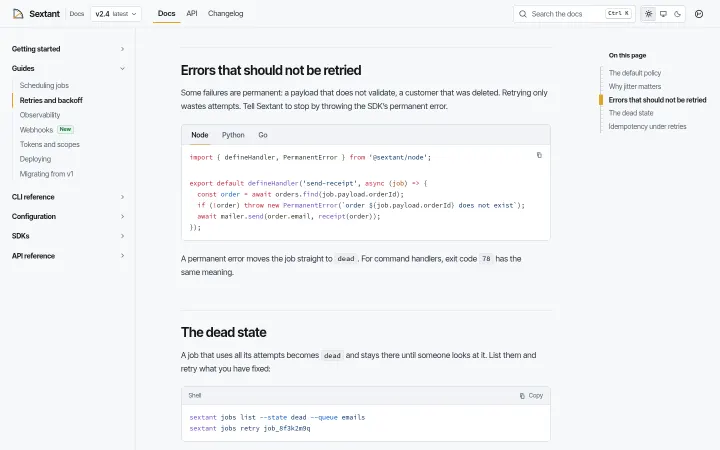Image resolution: width=720 pixels, height=450 pixels.
Task: Click the Sextant brand name
Action: (45, 14)
